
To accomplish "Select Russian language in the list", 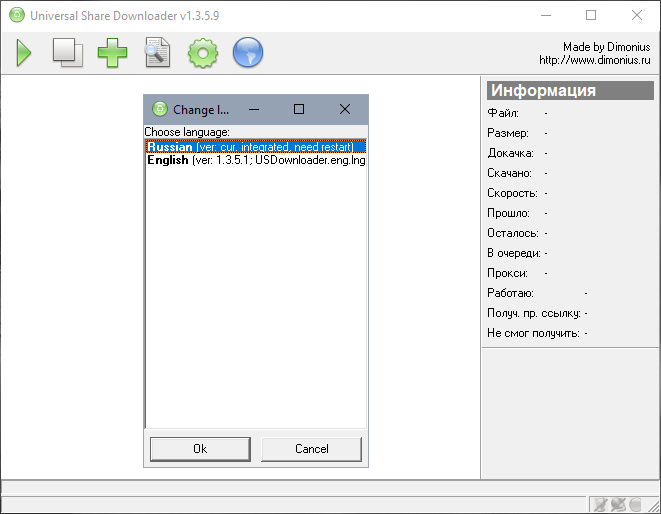I will [x=255, y=147].
